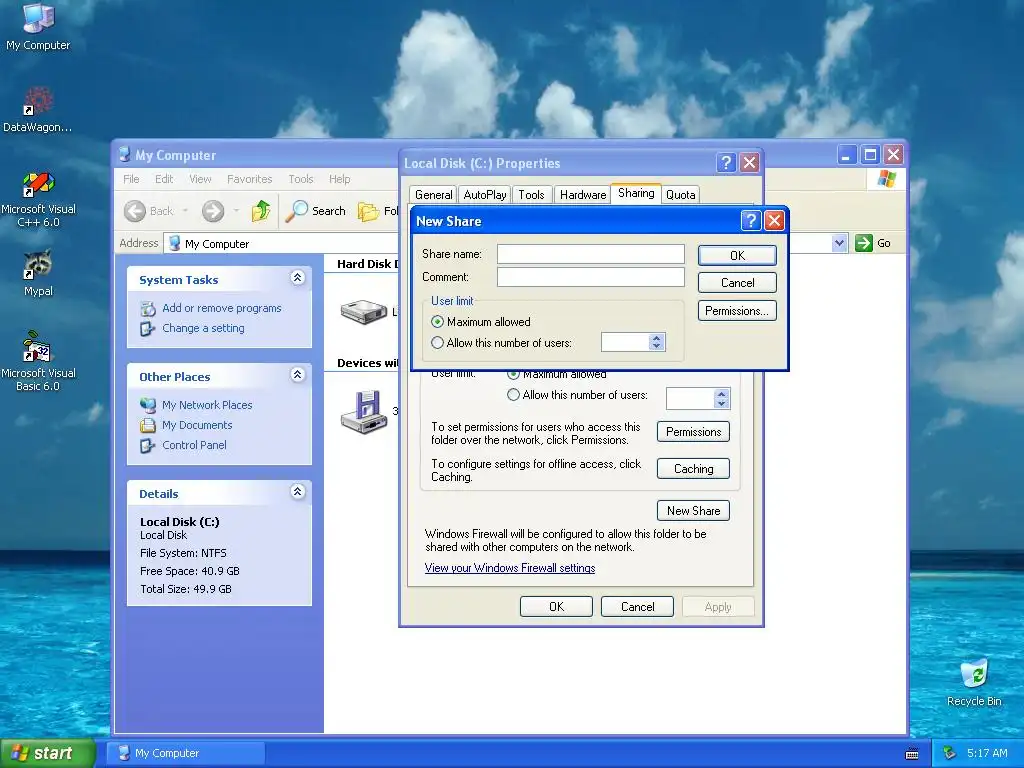The width and height of the screenshot is (1024, 768).
Task: Click the Add or remove programs icon
Action: point(148,308)
